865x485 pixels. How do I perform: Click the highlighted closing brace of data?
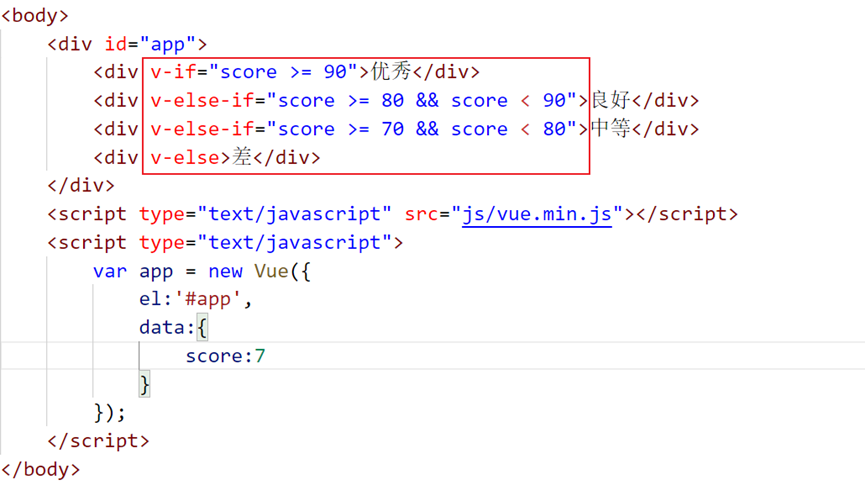(x=145, y=385)
